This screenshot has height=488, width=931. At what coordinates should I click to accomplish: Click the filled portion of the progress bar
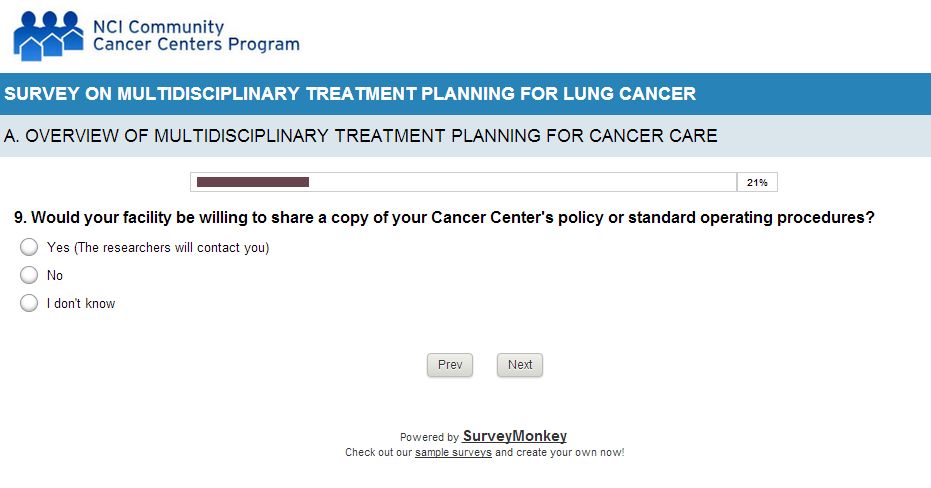[253, 182]
